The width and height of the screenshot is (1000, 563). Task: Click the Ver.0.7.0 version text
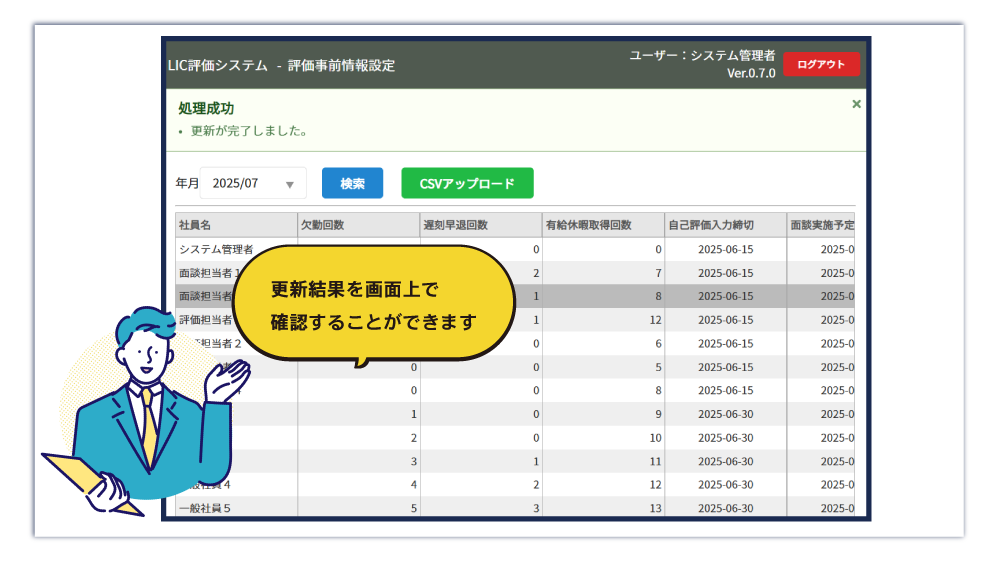click(751, 73)
